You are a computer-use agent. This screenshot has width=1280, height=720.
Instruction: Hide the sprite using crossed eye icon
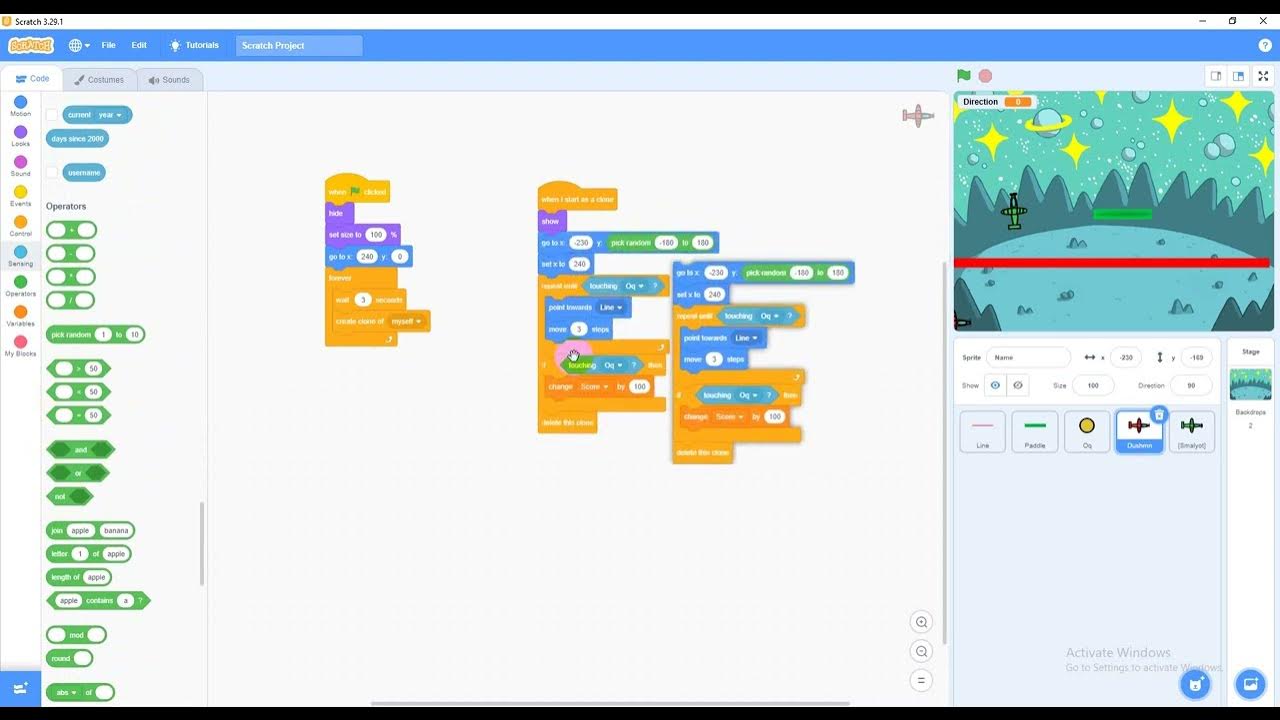pos(1018,386)
